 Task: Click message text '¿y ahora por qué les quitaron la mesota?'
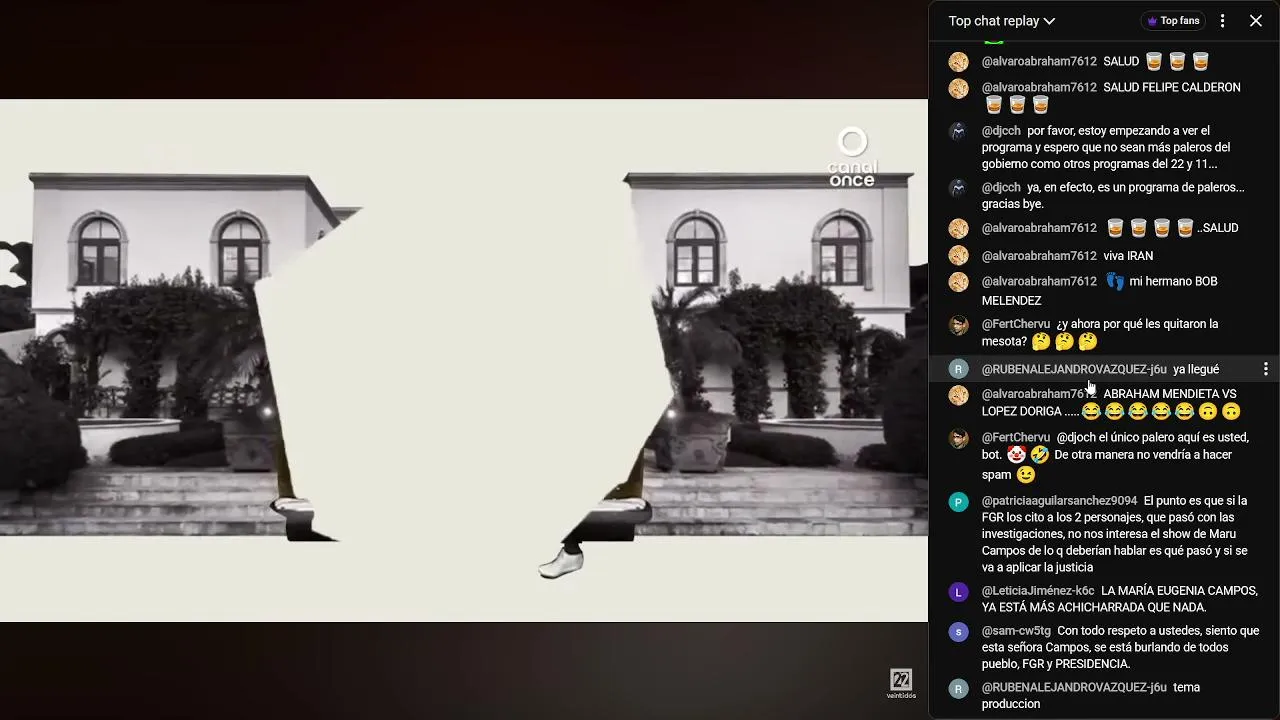coord(1100,333)
